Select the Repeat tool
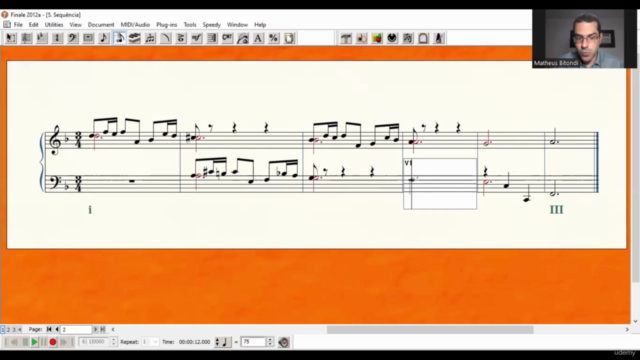The height and width of the screenshot is (360, 640). point(212,38)
